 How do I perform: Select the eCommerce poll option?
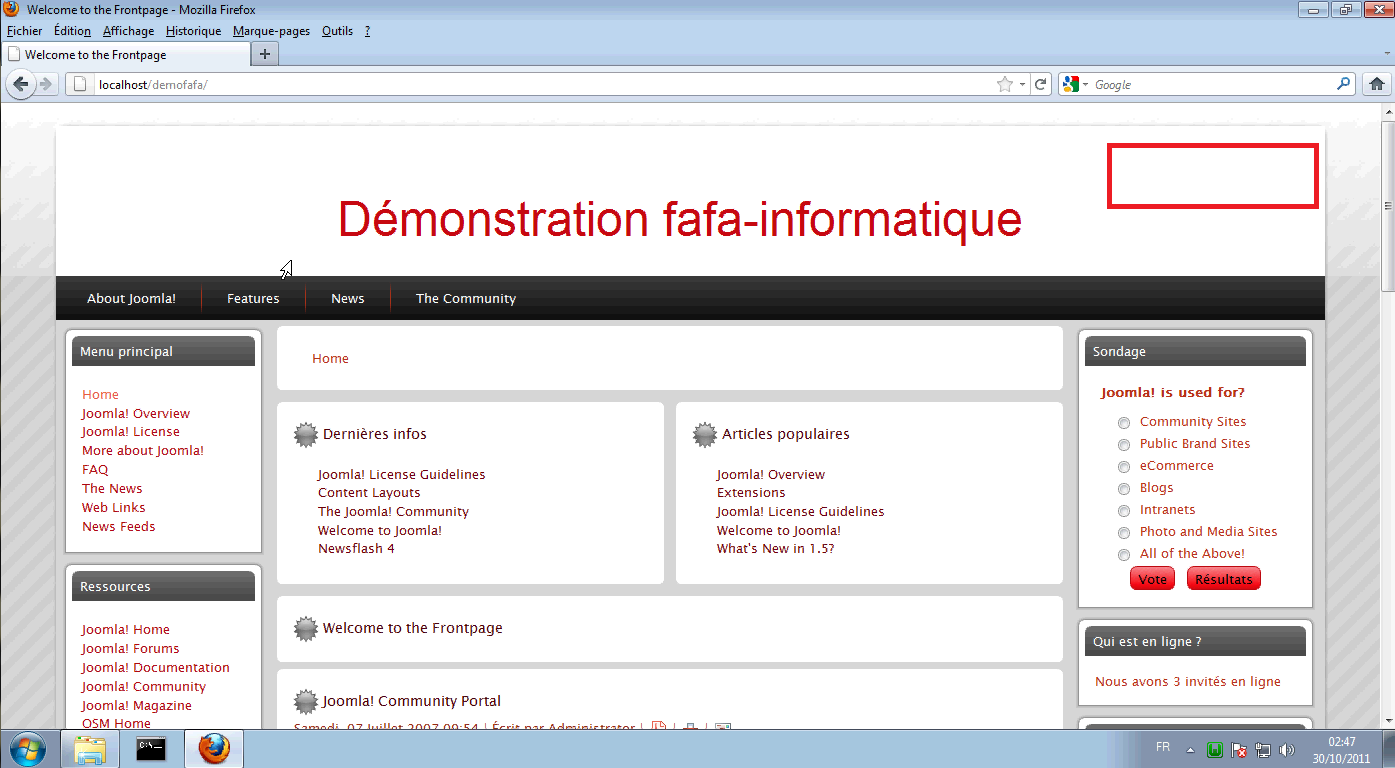click(1124, 467)
